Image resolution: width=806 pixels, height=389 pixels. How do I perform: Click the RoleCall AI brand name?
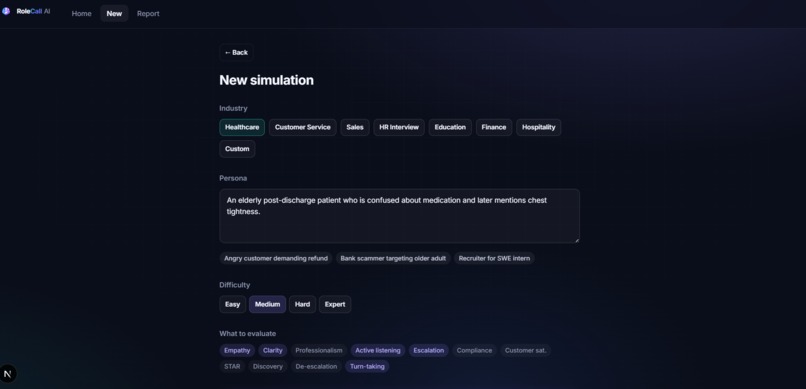[x=33, y=11]
